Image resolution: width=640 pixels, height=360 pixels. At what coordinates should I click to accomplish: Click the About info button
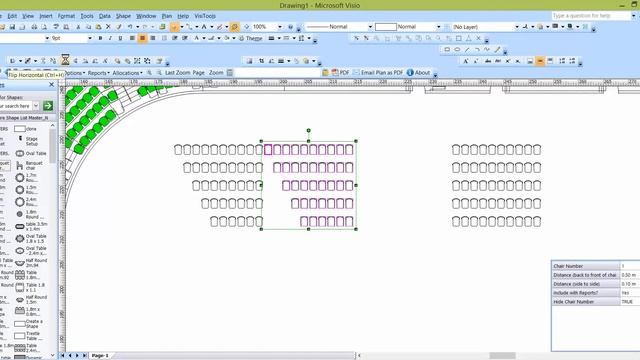coord(419,73)
